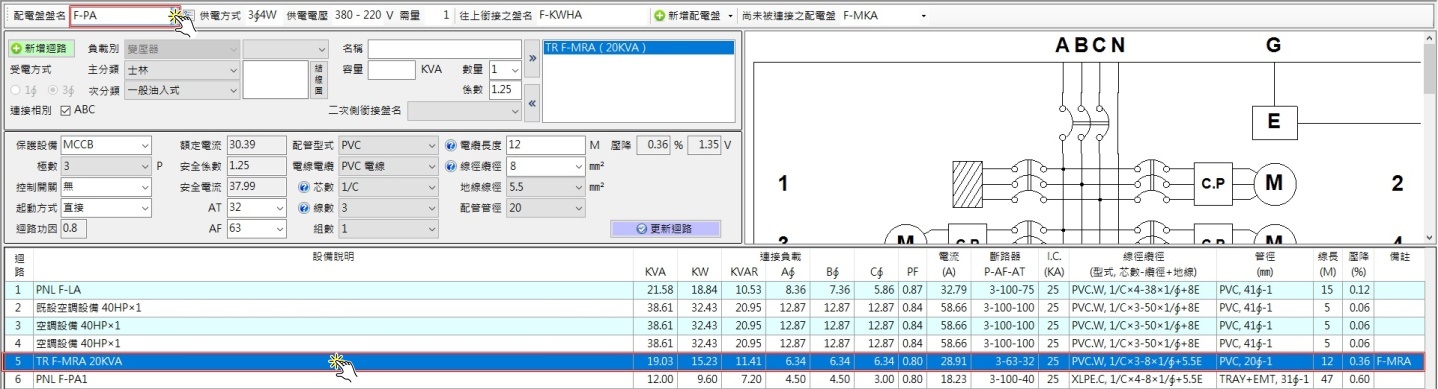Image resolution: width=1438 pixels, height=389 pixels.
Task: Click the help icon beside 線徑纜徑
Action: 450,166
